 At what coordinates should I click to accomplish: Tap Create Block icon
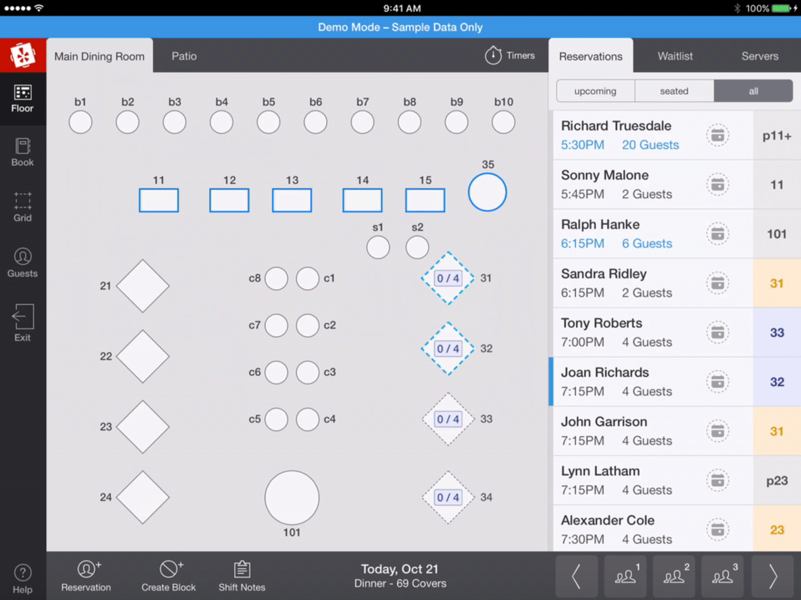[169, 576]
